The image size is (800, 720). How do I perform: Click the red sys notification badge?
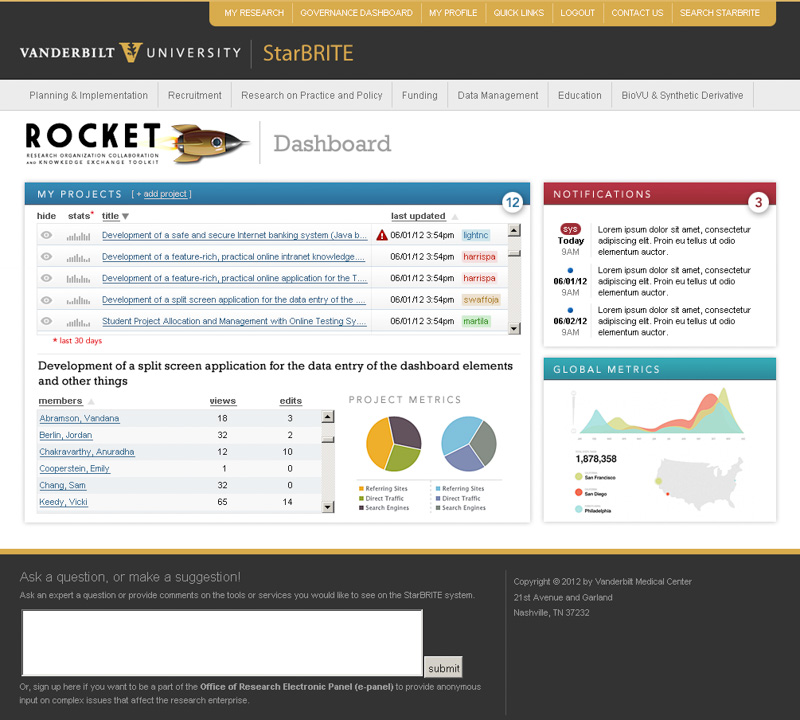[570, 229]
